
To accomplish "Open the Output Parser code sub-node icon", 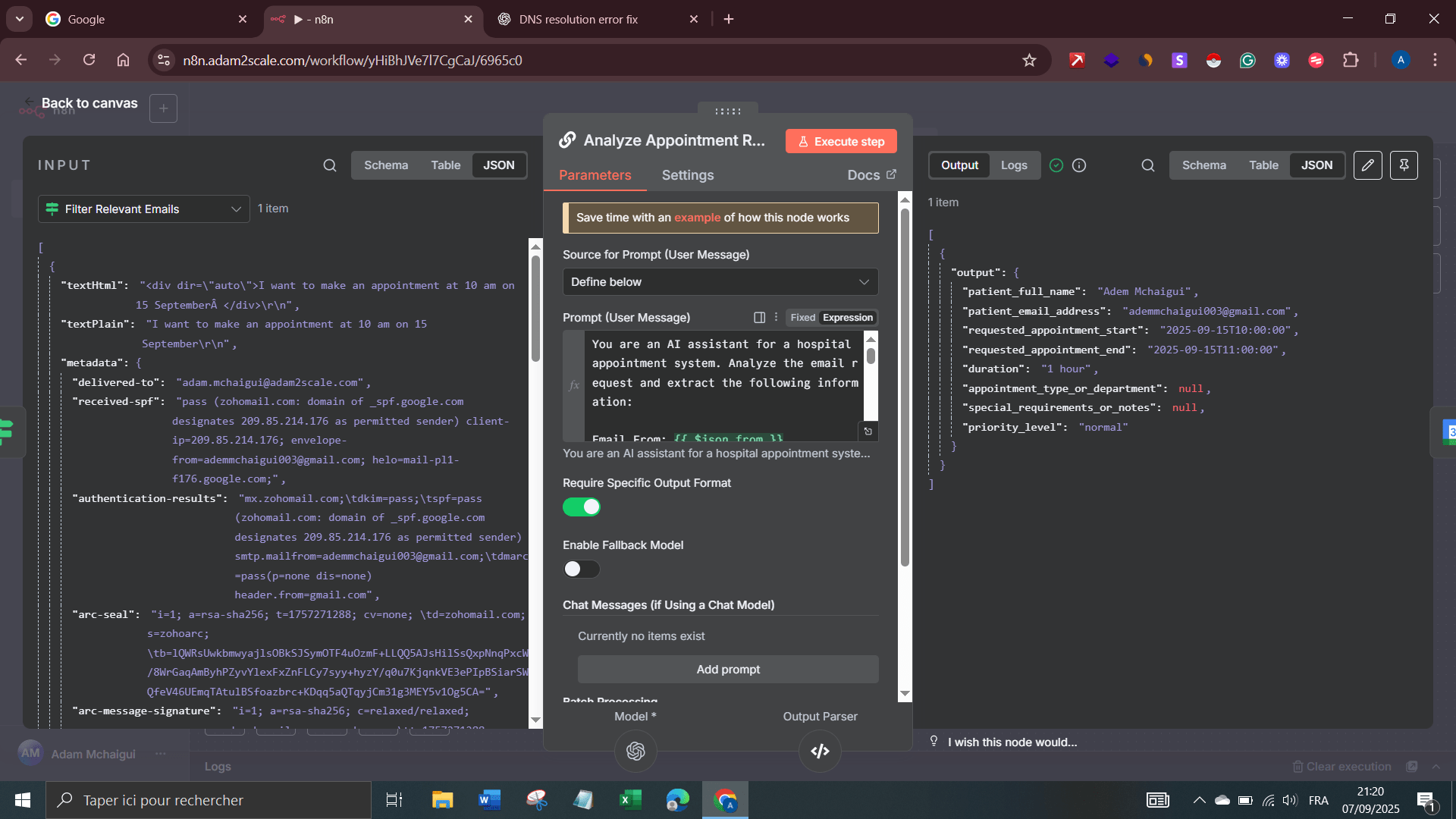I will pyautogui.click(x=820, y=751).
